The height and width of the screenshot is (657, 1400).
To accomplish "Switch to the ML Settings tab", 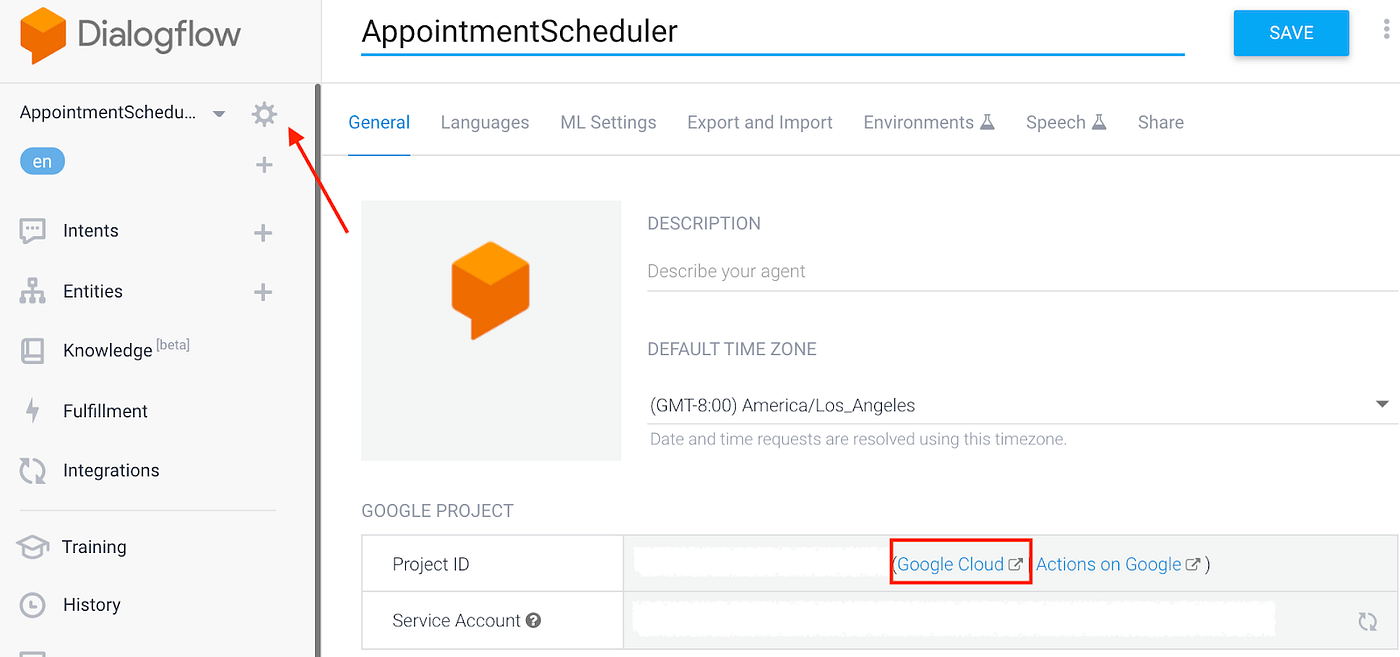I will click(608, 122).
